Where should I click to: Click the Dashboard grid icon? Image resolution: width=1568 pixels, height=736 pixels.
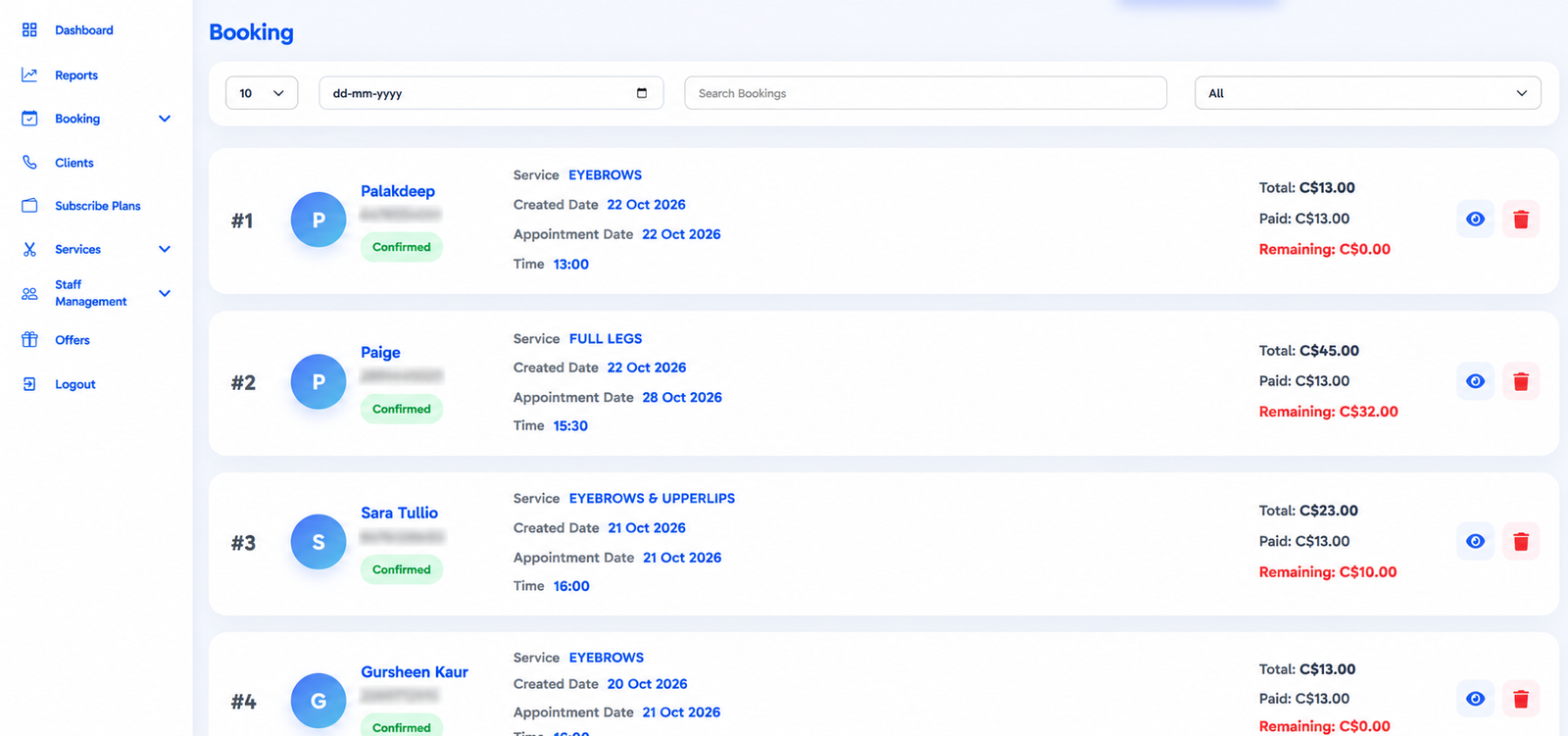[29, 30]
